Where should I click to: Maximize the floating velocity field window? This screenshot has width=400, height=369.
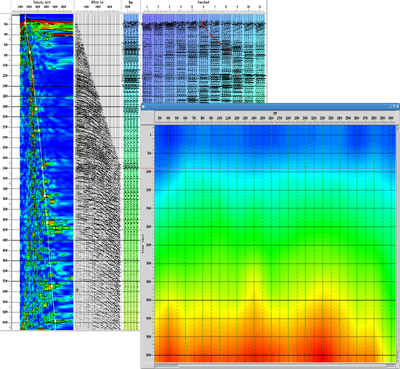click(394, 106)
